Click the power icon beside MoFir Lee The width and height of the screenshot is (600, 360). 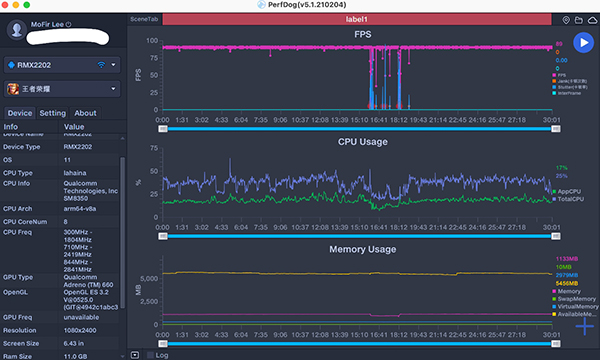(x=68, y=24)
